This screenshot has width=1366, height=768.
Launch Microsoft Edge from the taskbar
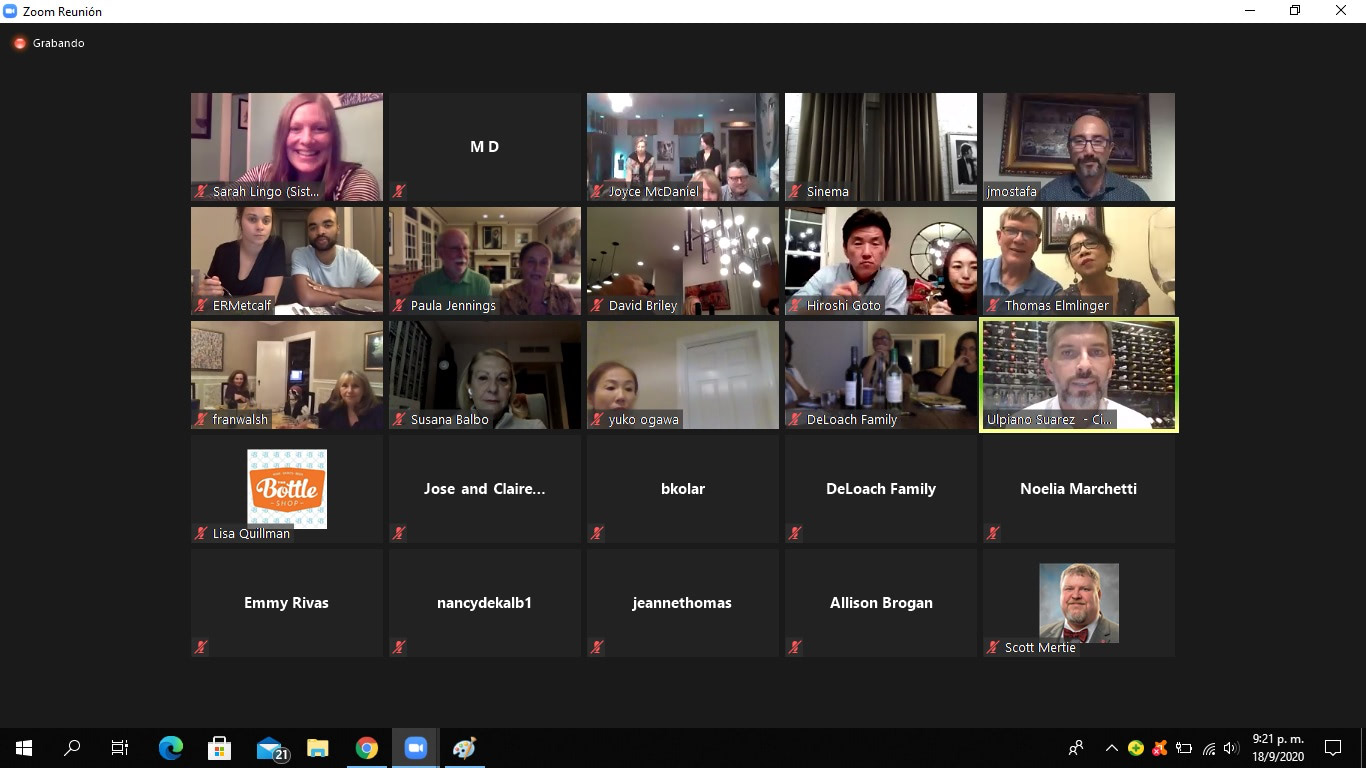[x=171, y=748]
